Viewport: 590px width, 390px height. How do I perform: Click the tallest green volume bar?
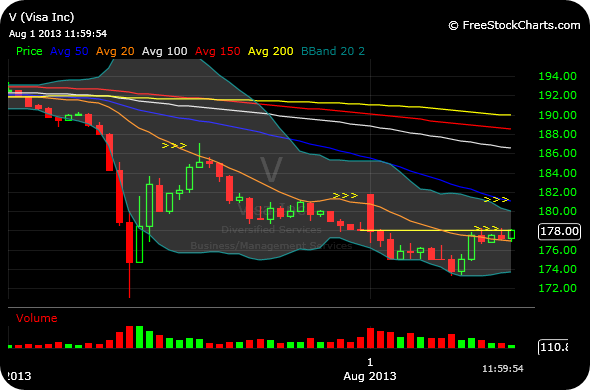click(x=139, y=337)
